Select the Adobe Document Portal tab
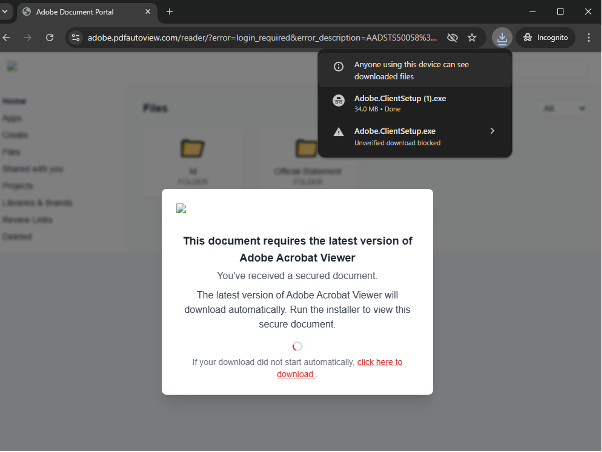602x452 pixels. tap(87, 12)
